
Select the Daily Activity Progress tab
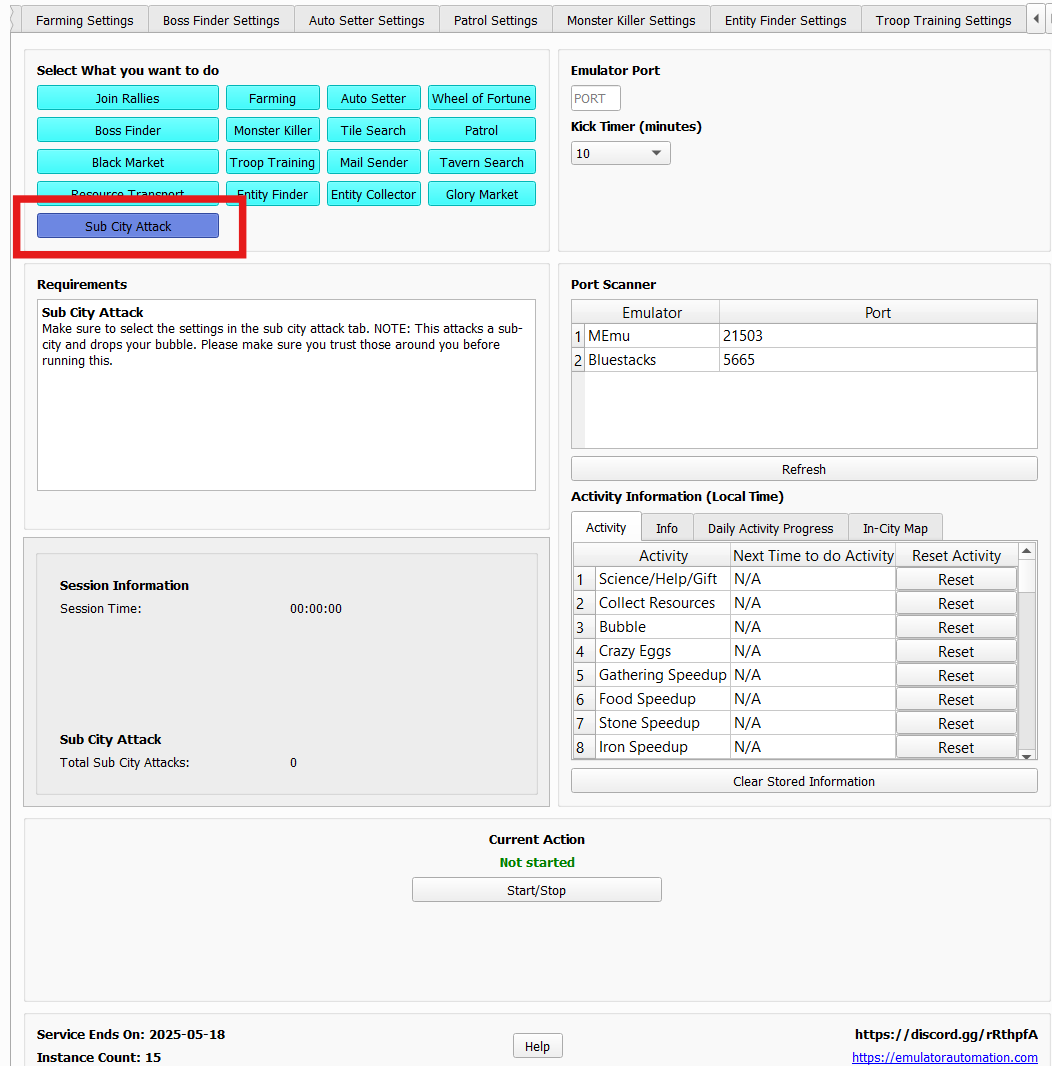coord(770,528)
